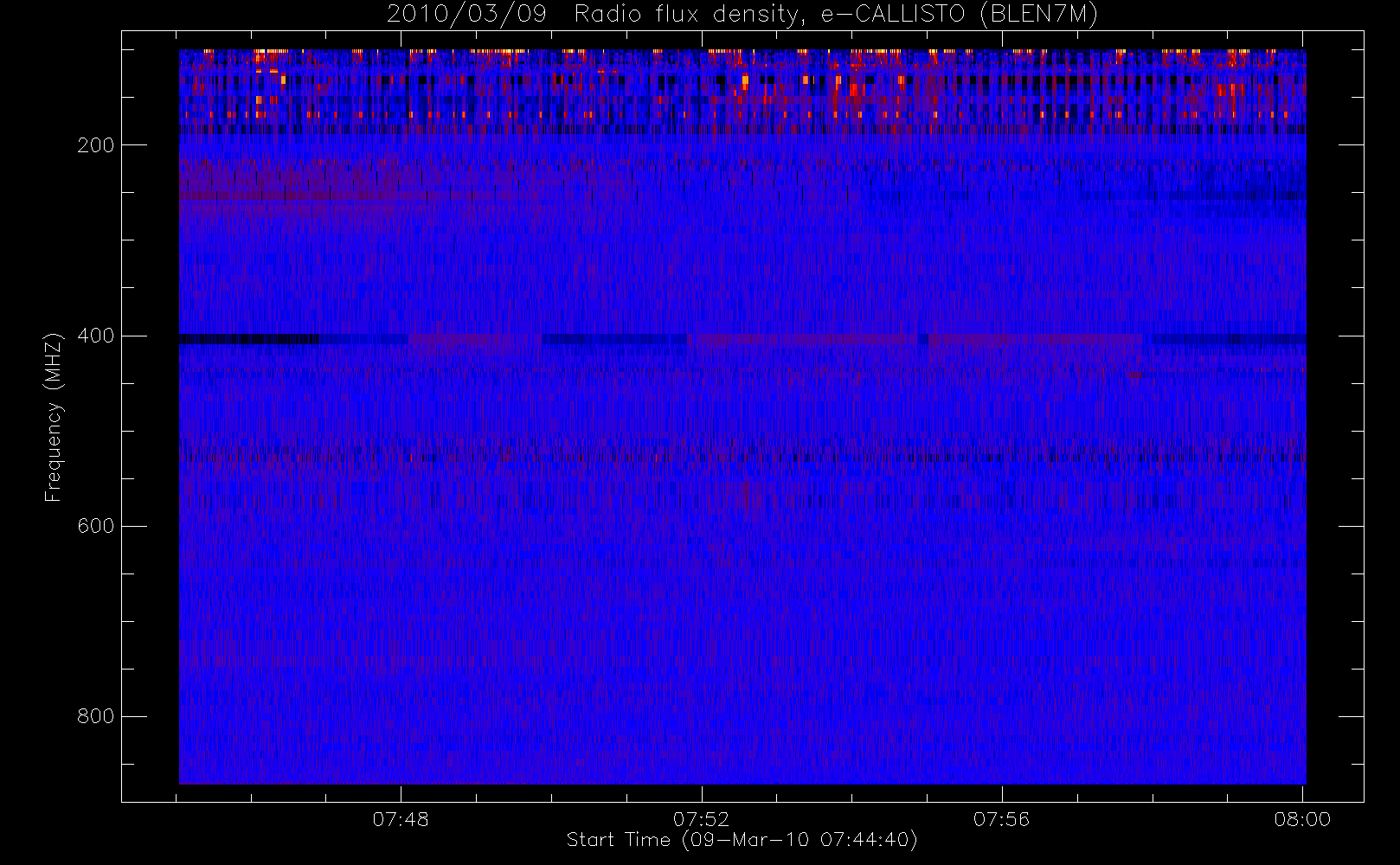The height and width of the screenshot is (865, 1400).
Task: Click the '200' frequency tick label
Action: point(96,145)
